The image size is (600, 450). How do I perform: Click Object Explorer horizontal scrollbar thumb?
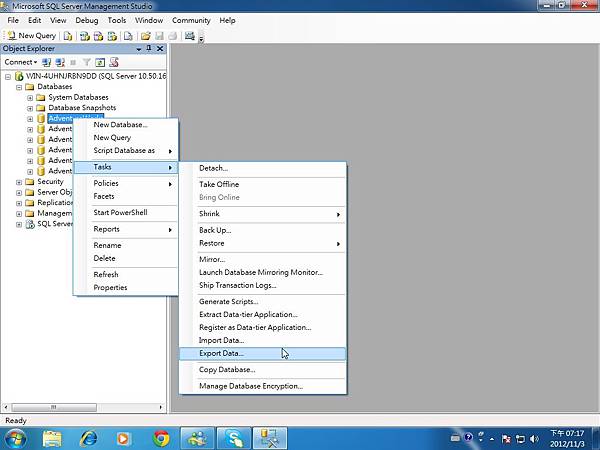pos(54,407)
